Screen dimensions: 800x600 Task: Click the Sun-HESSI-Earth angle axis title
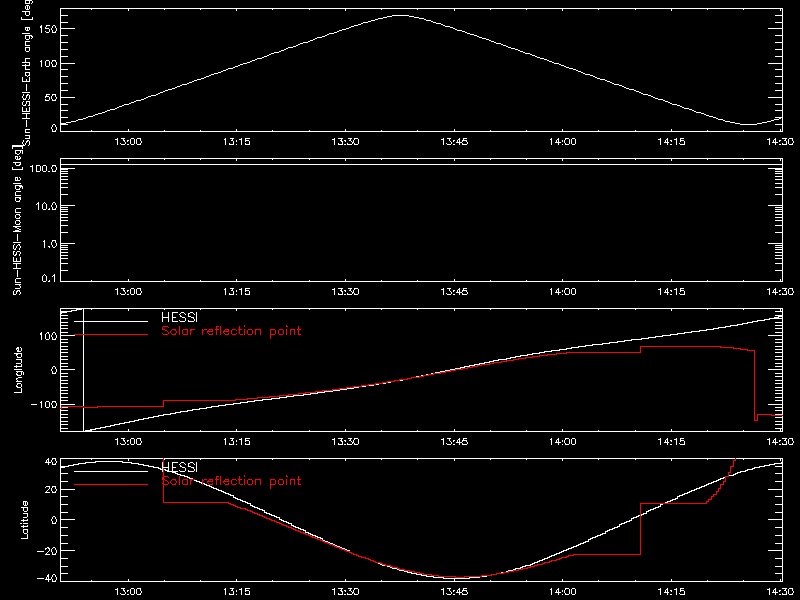click(27, 73)
